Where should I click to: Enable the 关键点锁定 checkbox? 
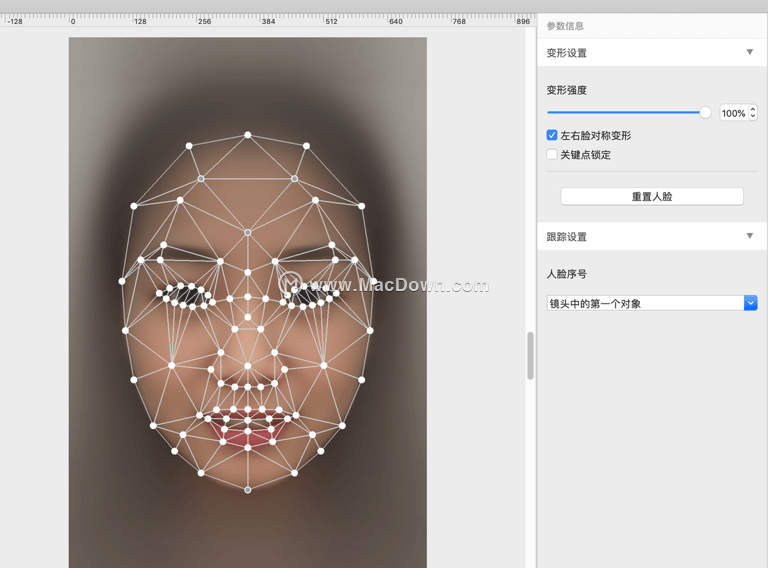click(x=552, y=155)
